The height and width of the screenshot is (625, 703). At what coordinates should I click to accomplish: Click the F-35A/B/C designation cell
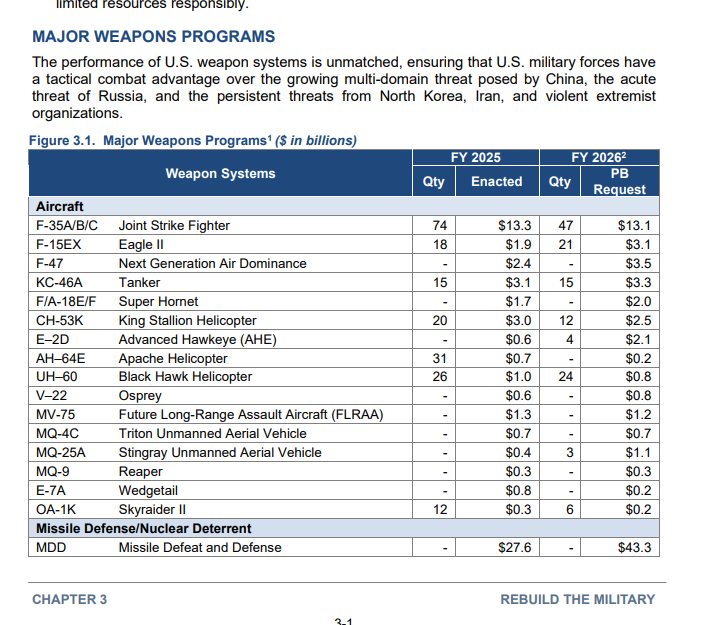point(67,225)
